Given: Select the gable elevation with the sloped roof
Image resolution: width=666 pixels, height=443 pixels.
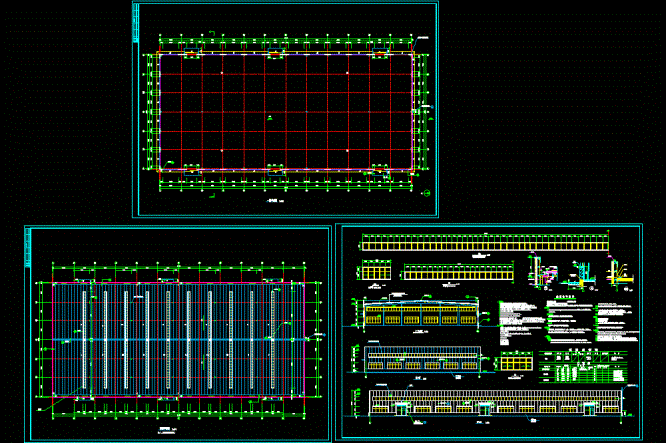Looking at the screenshot, I should (x=421, y=315).
